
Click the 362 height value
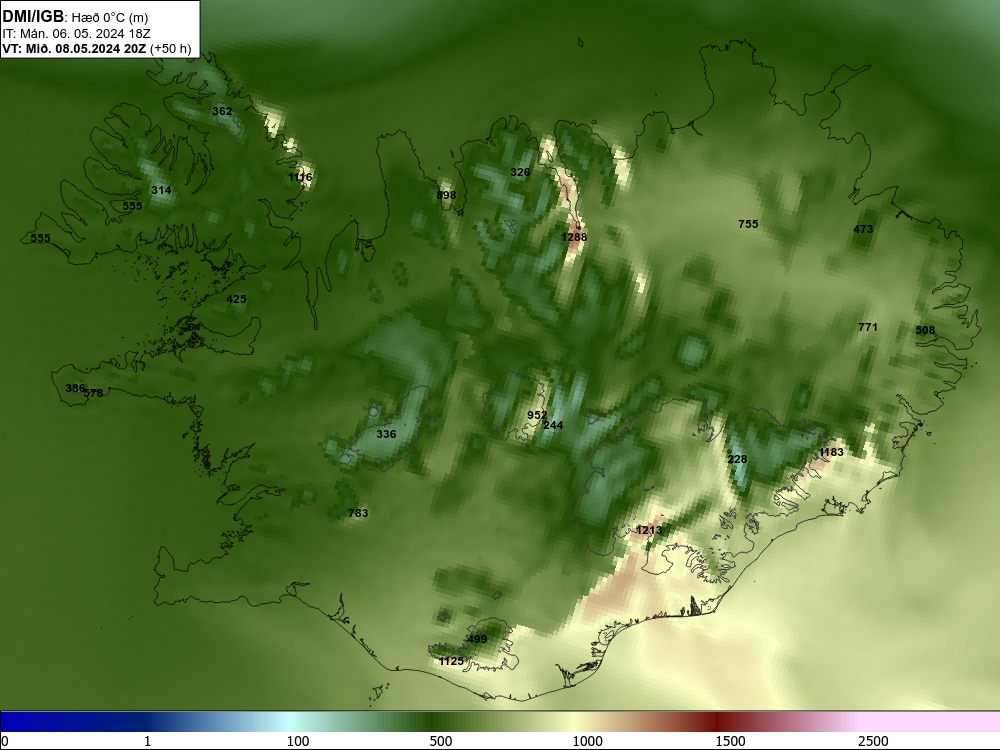tap(222, 111)
